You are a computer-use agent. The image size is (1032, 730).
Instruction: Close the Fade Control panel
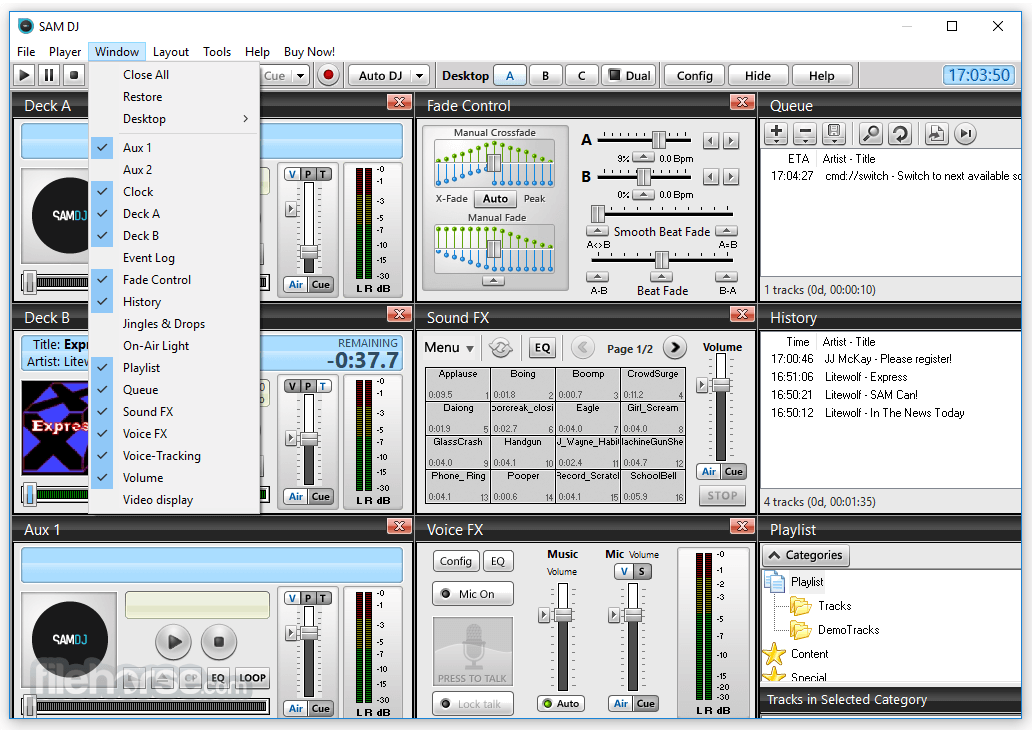742,102
